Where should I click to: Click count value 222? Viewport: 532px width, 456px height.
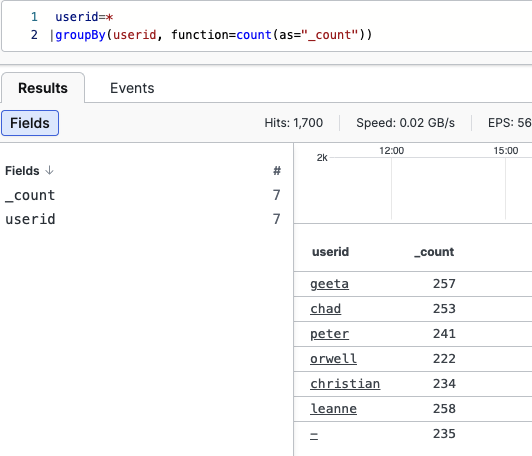pos(444,359)
